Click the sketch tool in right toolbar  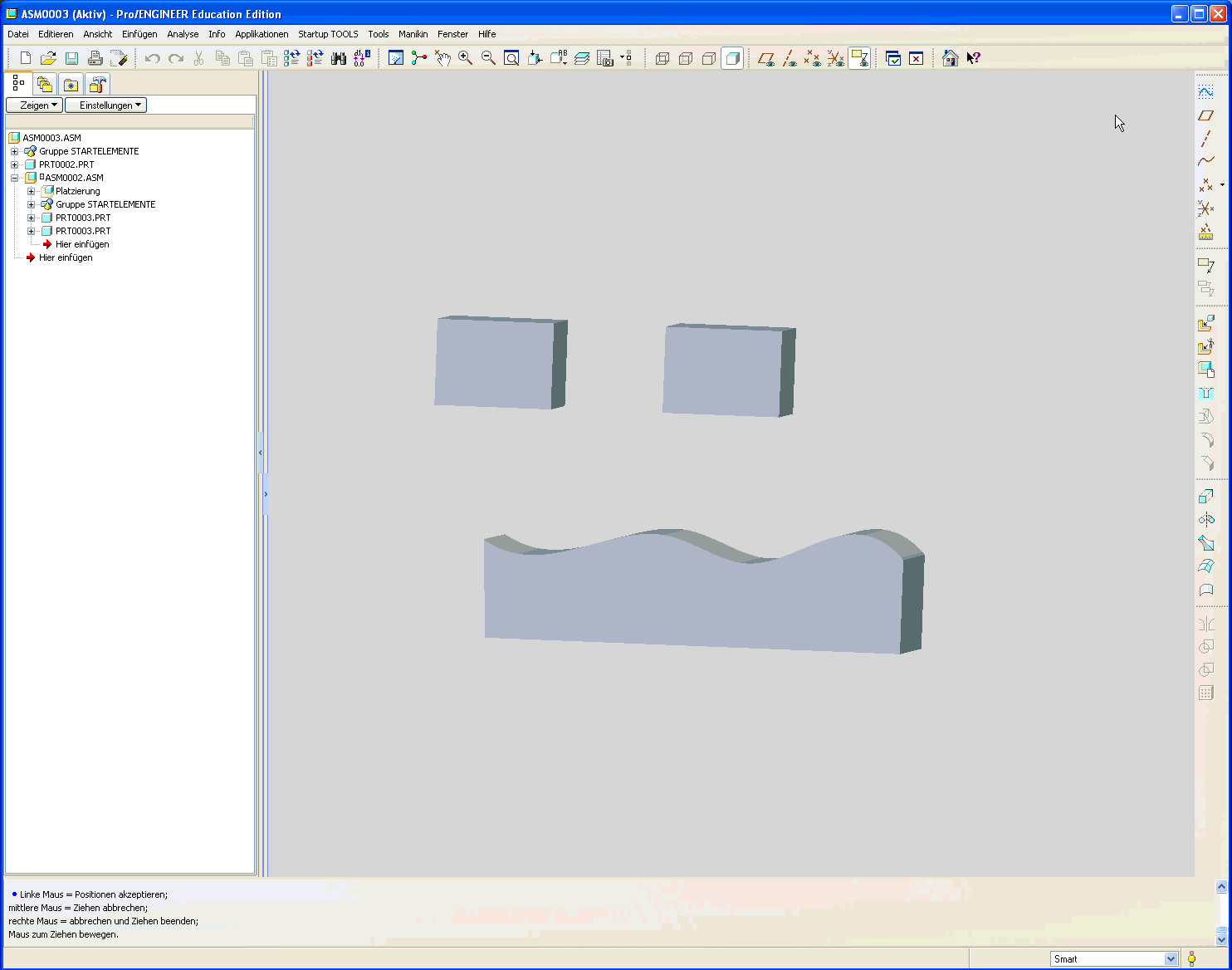point(1205,91)
